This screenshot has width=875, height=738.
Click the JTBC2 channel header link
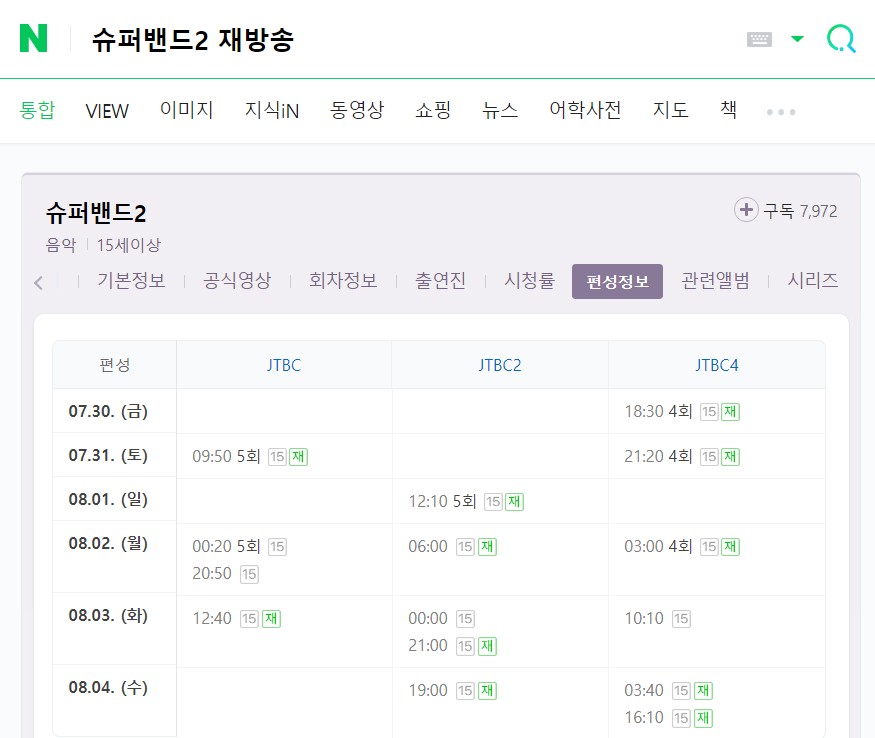pos(500,365)
